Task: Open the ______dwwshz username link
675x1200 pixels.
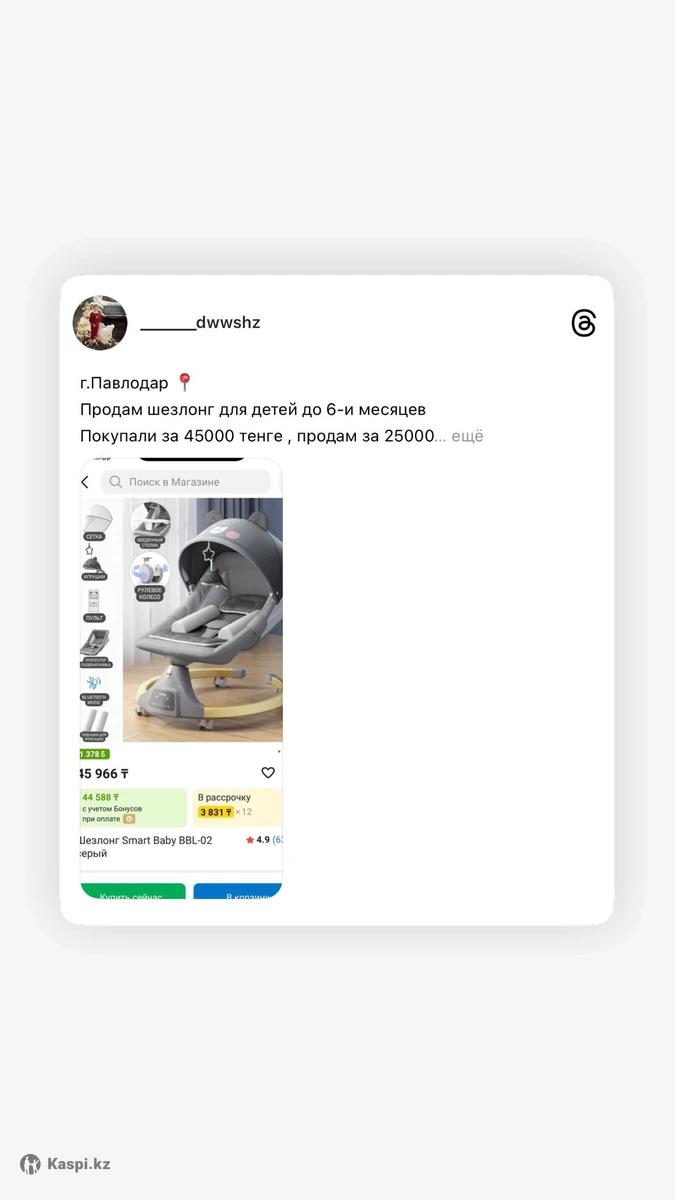Action: [200, 323]
